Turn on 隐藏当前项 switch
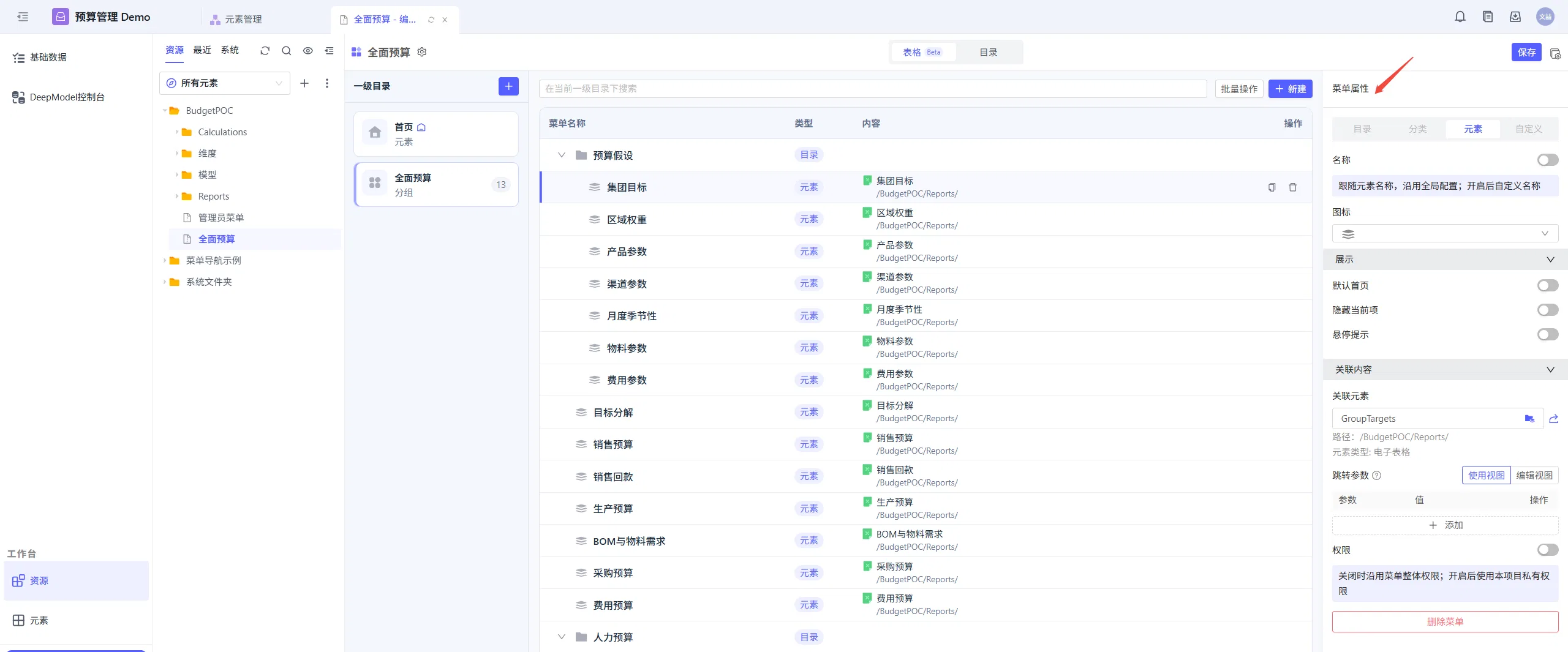This screenshot has height=652, width=1568. (x=1548, y=310)
